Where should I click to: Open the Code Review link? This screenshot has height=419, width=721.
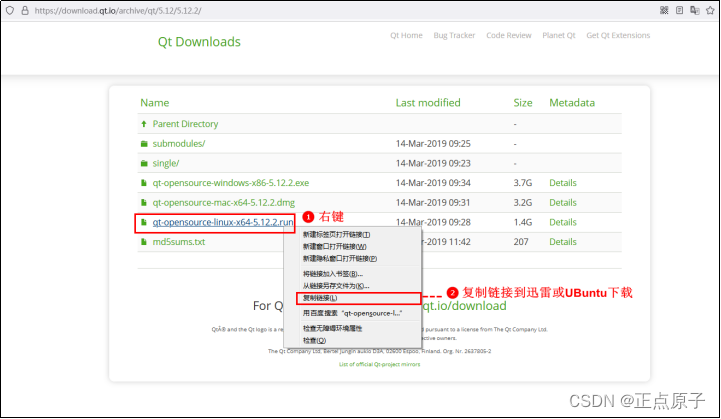click(x=509, y=35)
